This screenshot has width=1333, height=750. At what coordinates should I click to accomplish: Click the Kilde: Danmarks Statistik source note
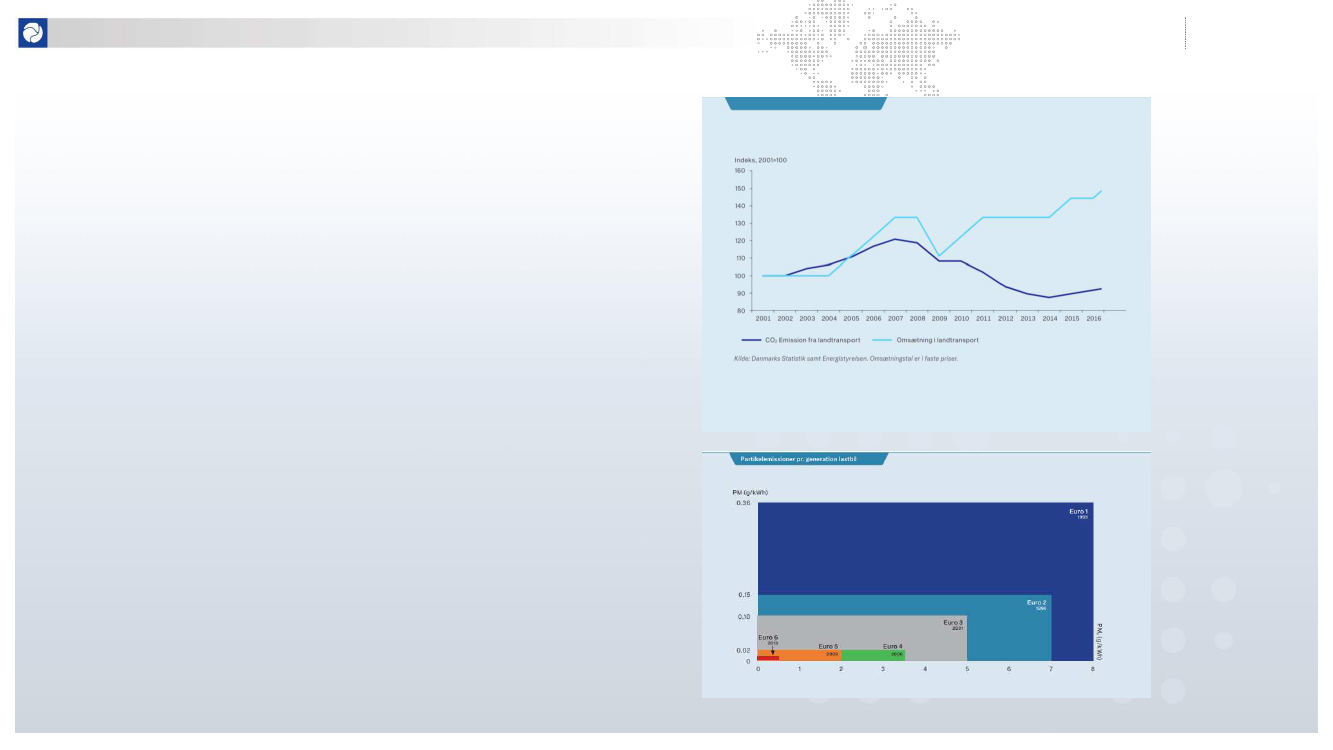[x=845, y=357]
